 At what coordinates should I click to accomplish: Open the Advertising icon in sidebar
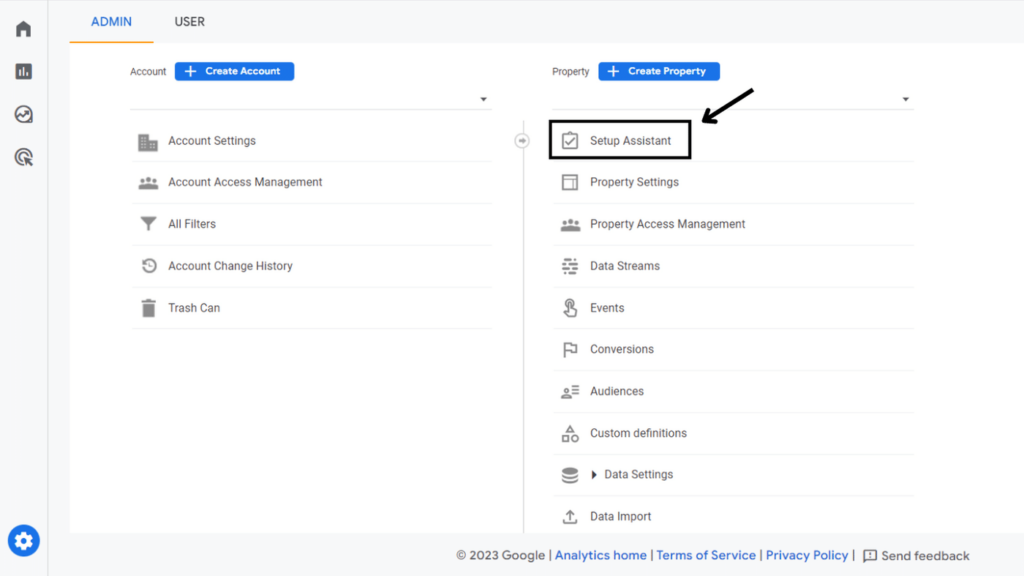pos(23,157)
